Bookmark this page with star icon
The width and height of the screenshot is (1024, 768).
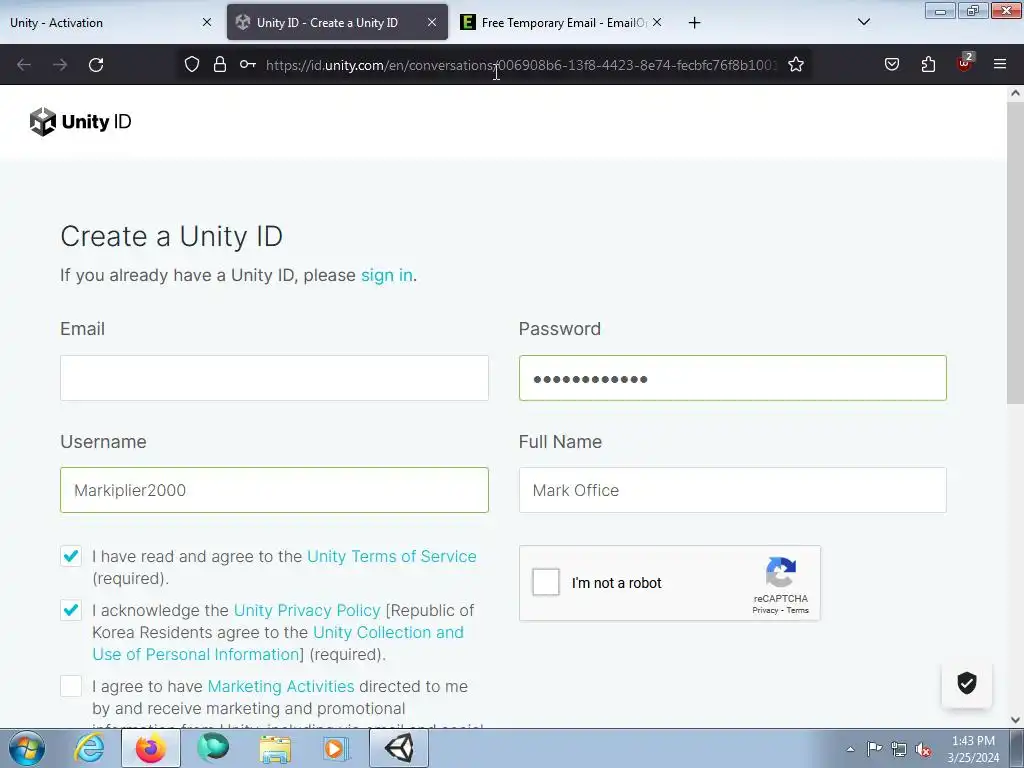[x=795, y=64]
